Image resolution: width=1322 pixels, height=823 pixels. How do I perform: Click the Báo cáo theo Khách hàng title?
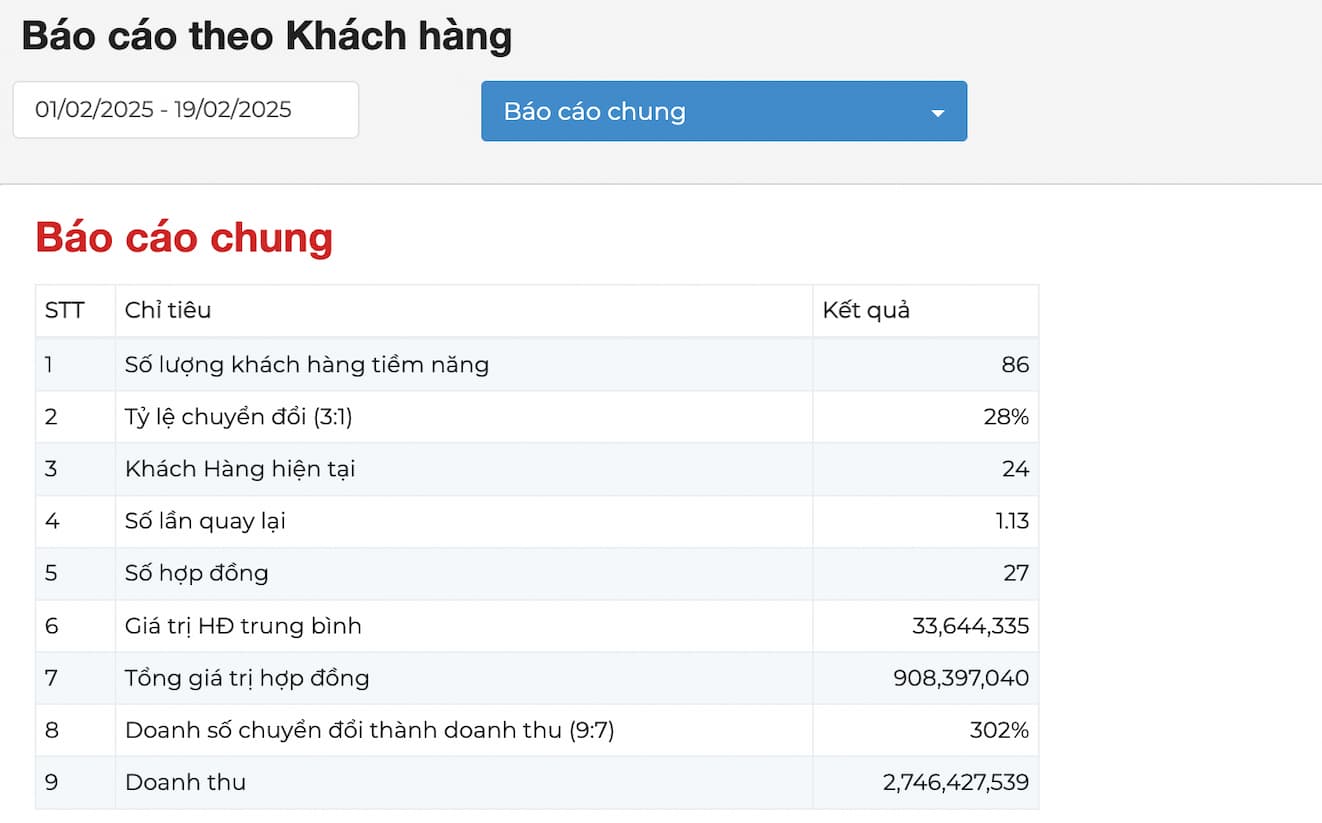tap(266, 36)
